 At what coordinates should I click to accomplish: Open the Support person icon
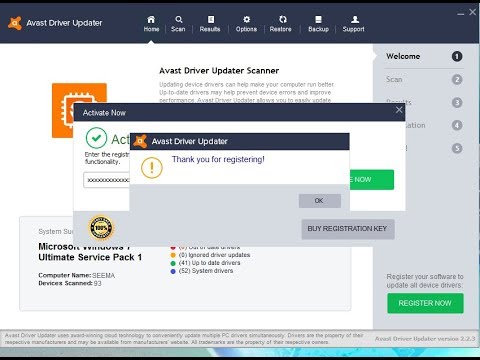click(x=355, y=19)
